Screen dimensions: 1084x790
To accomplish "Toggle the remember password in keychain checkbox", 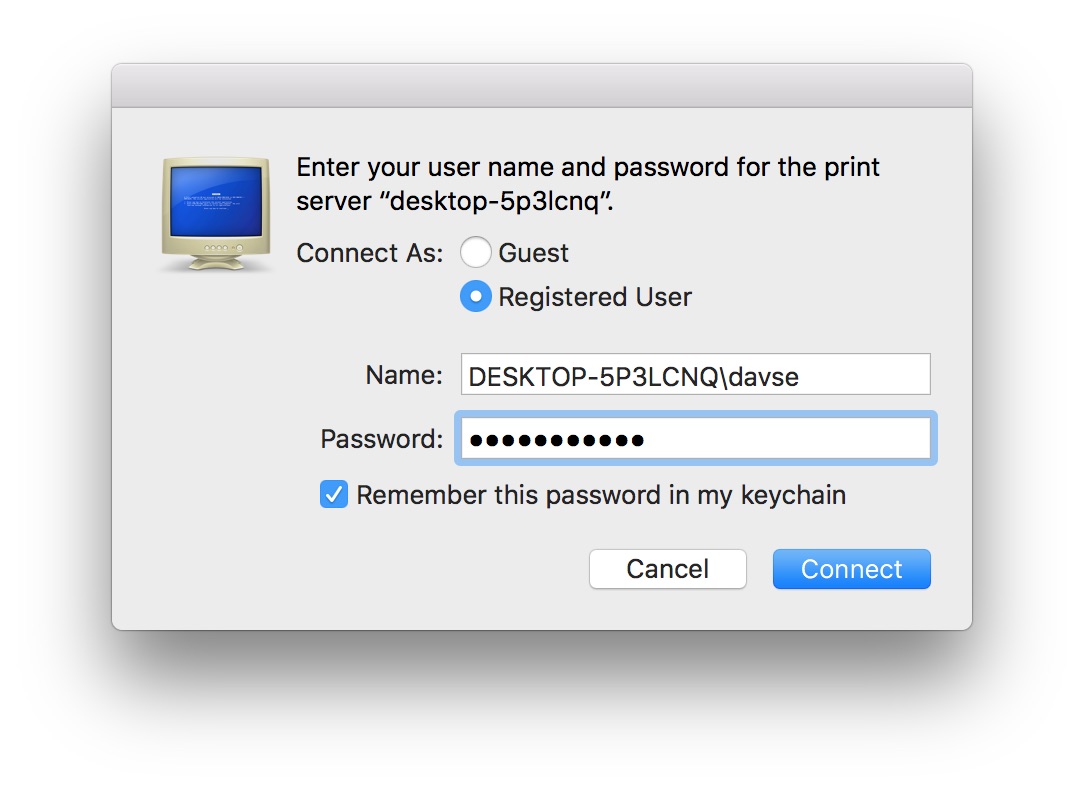I will pos(334,495).
